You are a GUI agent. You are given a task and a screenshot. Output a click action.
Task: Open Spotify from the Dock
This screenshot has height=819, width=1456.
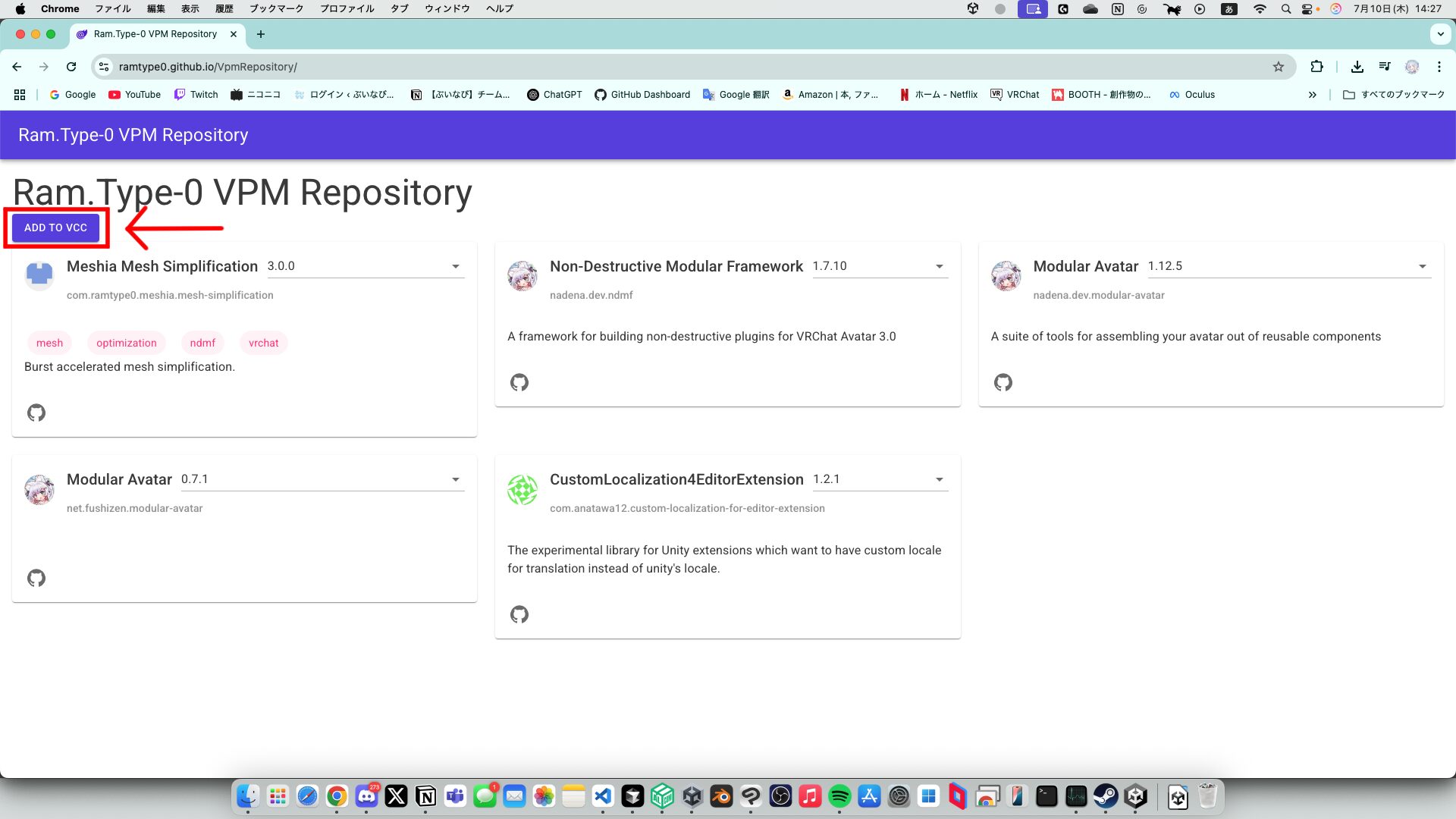click(839, 796)
